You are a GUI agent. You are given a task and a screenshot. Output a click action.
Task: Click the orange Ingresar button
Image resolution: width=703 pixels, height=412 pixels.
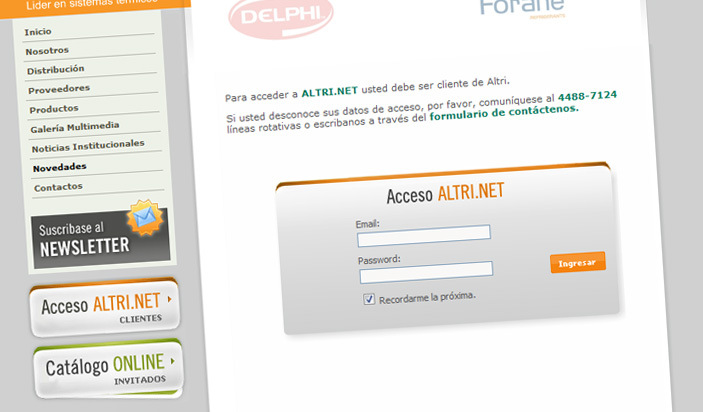coord(578,262)
